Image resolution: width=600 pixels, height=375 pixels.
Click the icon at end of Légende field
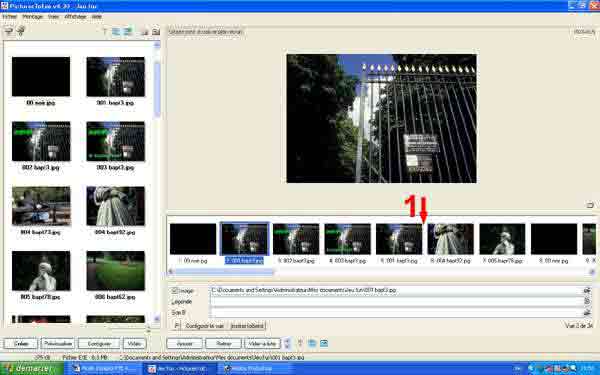click(588, 302)
